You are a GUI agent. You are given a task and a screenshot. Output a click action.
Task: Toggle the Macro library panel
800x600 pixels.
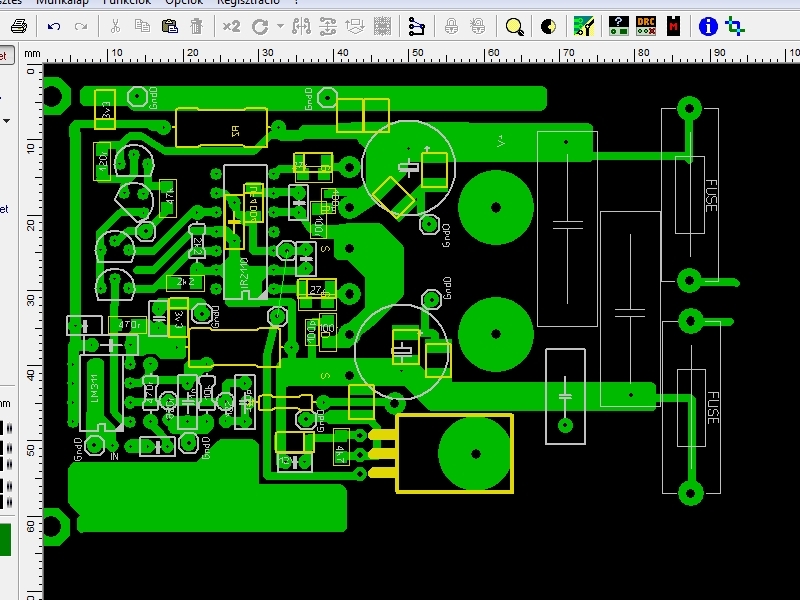(x=673, y=26)
